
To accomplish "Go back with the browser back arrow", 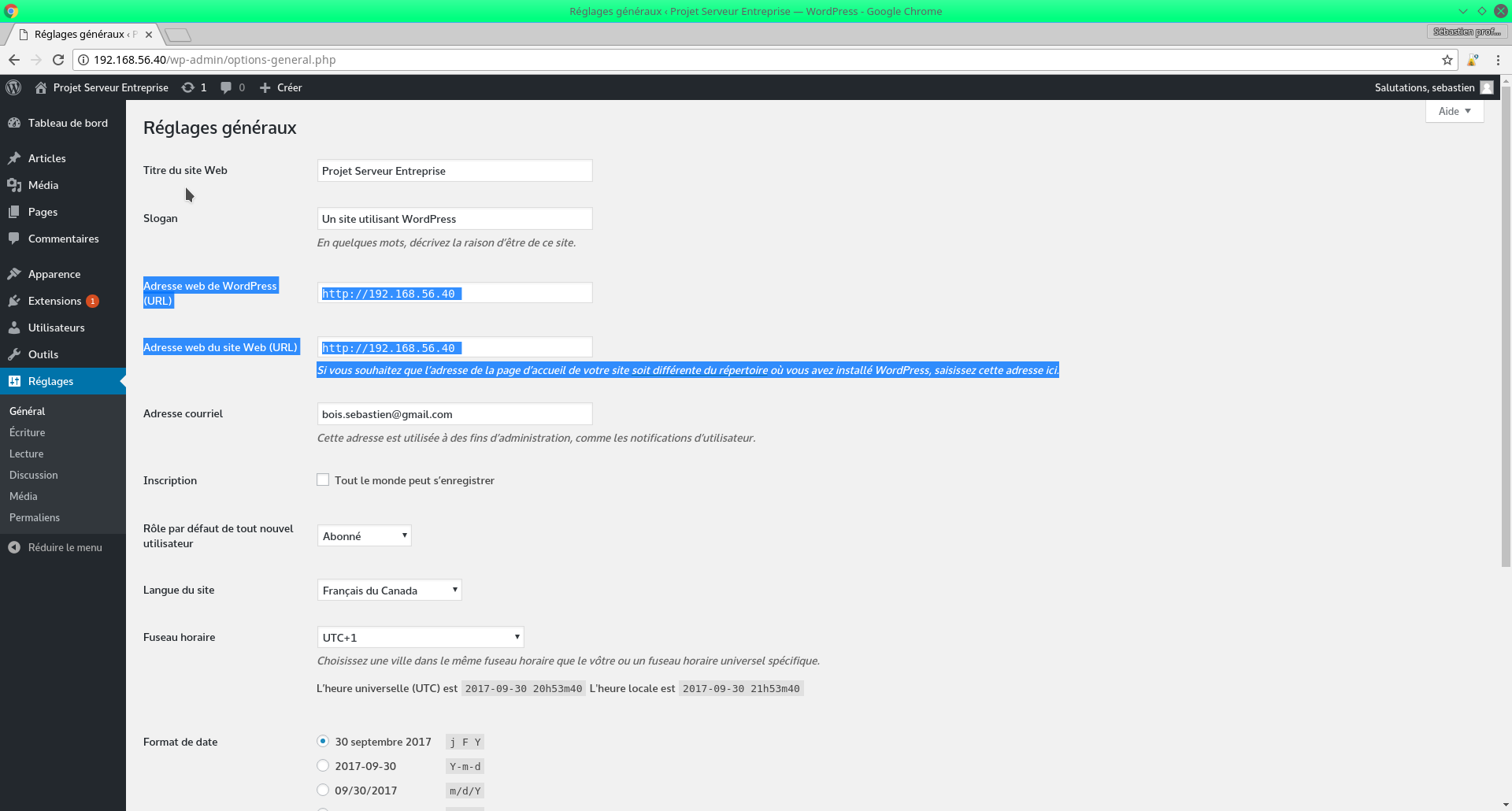I will tap(14, 60).
